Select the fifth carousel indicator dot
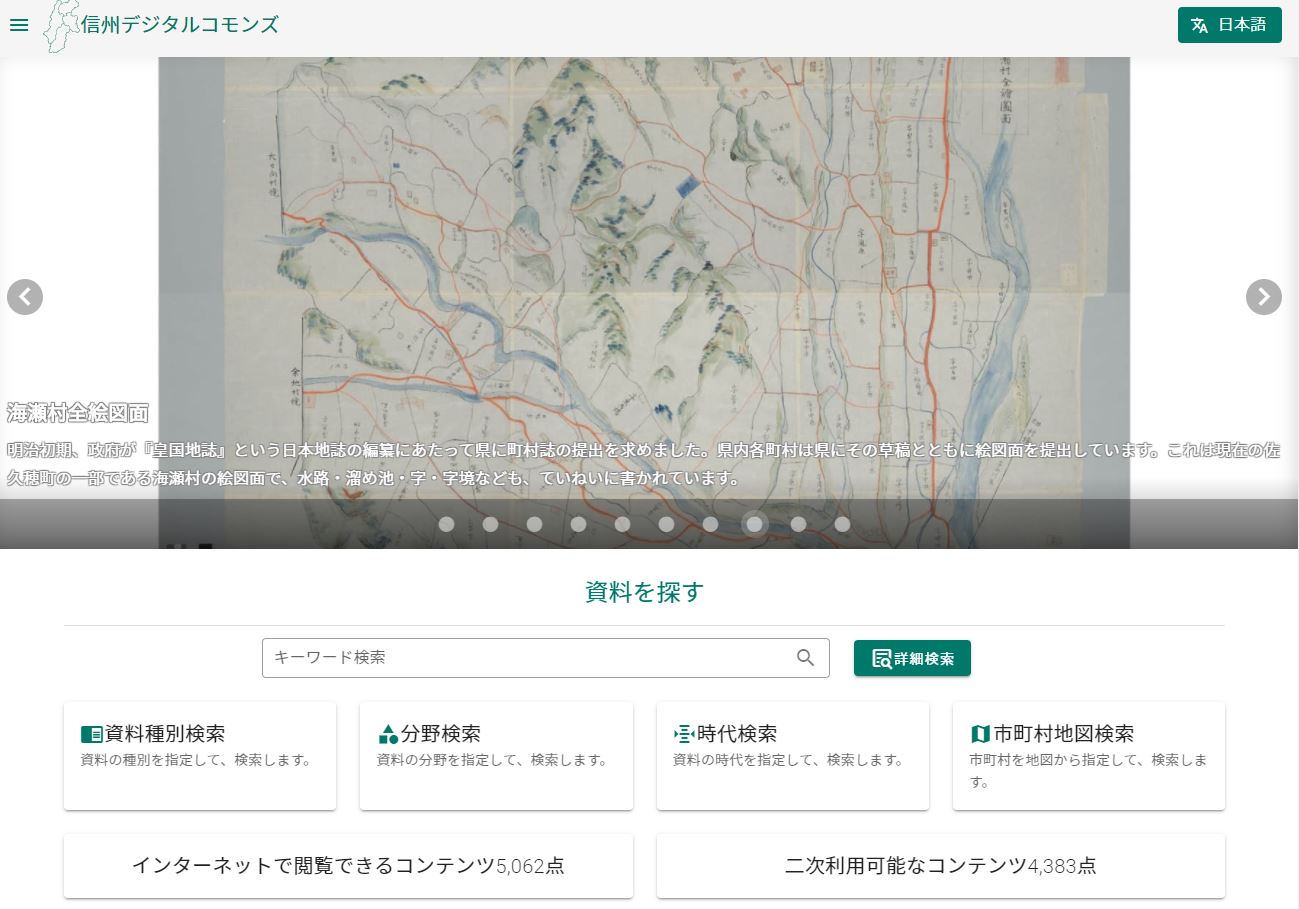 click(x=622, y=524)
